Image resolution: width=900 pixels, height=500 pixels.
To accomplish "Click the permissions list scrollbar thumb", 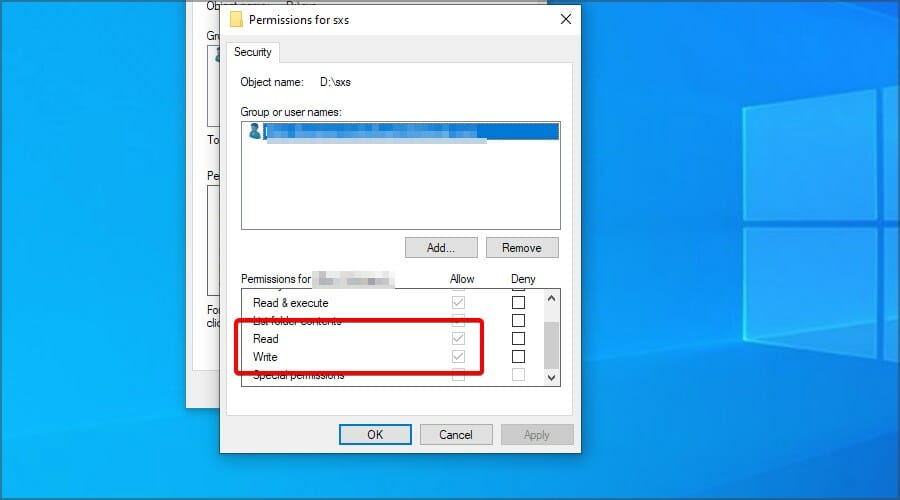I will [551, 345].
